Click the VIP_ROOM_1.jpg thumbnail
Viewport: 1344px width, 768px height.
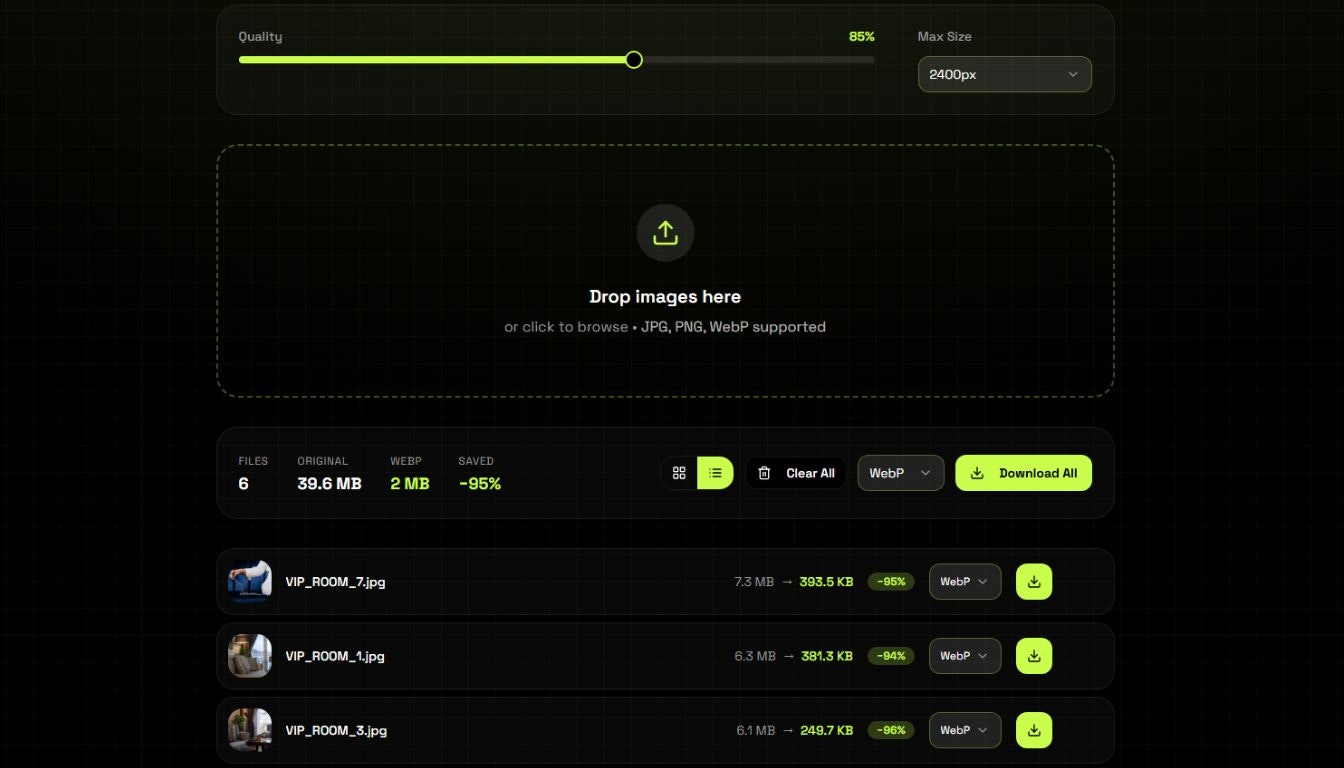tap(249, 656)
